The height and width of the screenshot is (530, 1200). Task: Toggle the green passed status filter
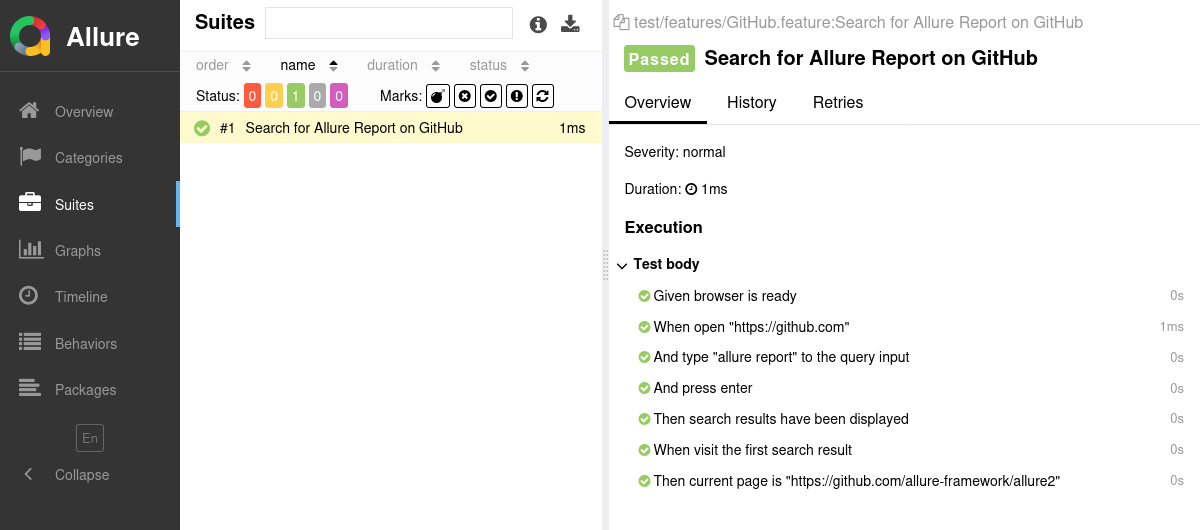296,96
